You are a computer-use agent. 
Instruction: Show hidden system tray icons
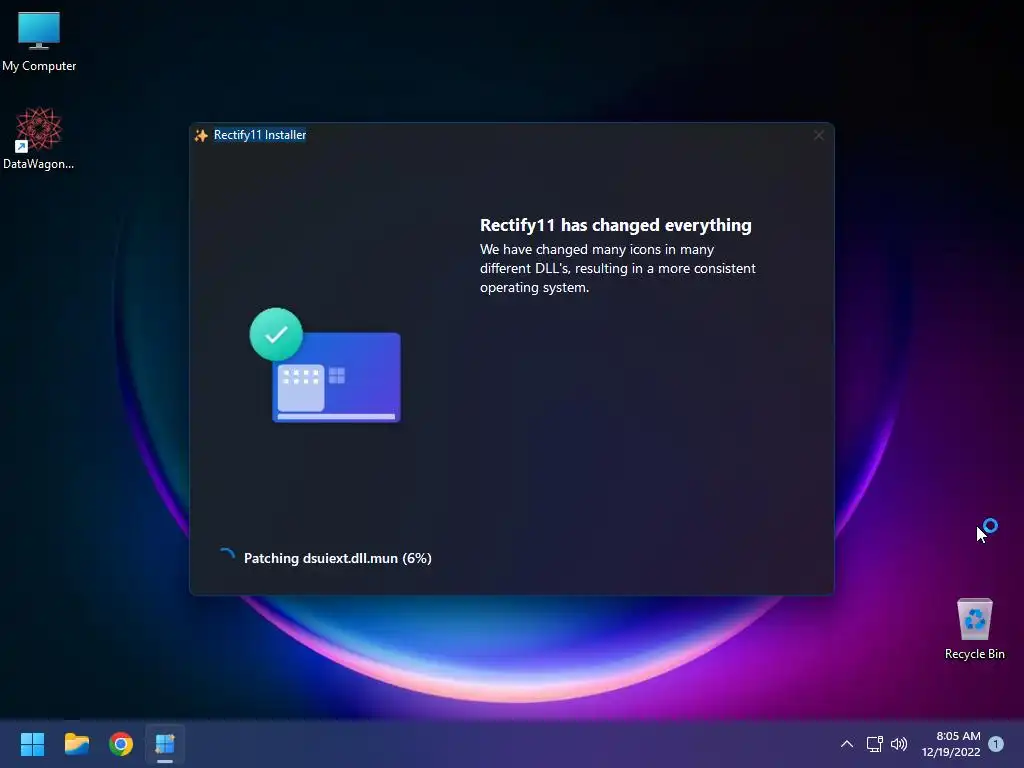[x=846, y=744]
